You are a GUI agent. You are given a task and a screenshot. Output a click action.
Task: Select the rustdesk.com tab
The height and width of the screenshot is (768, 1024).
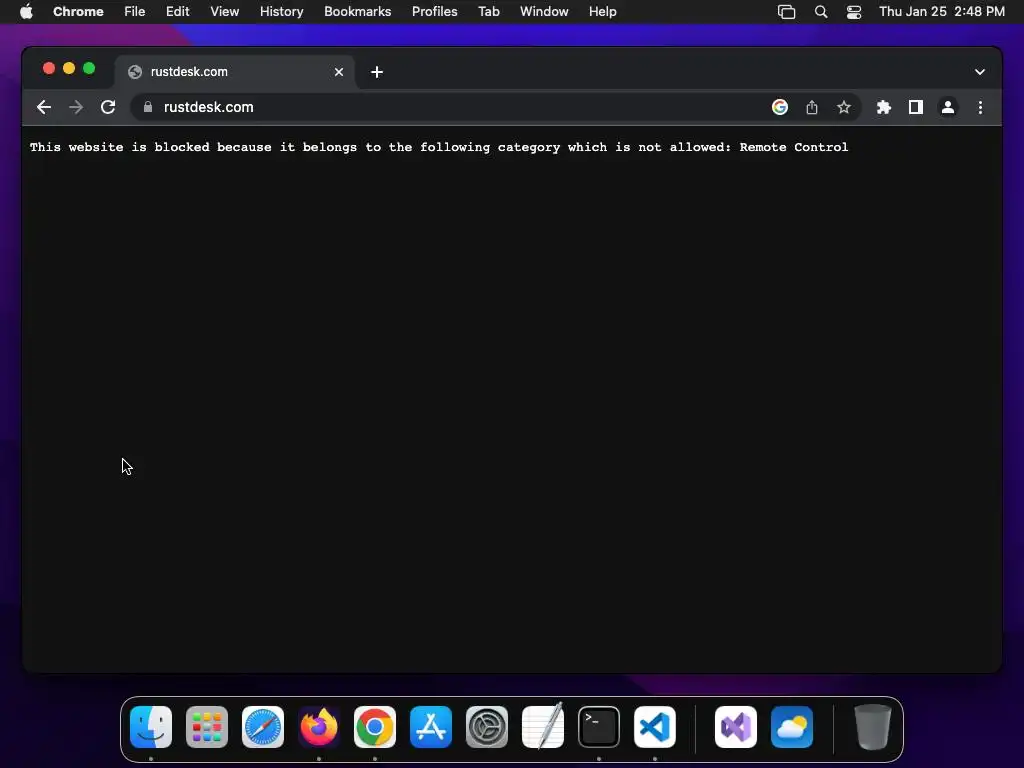[x=235, y=72]
